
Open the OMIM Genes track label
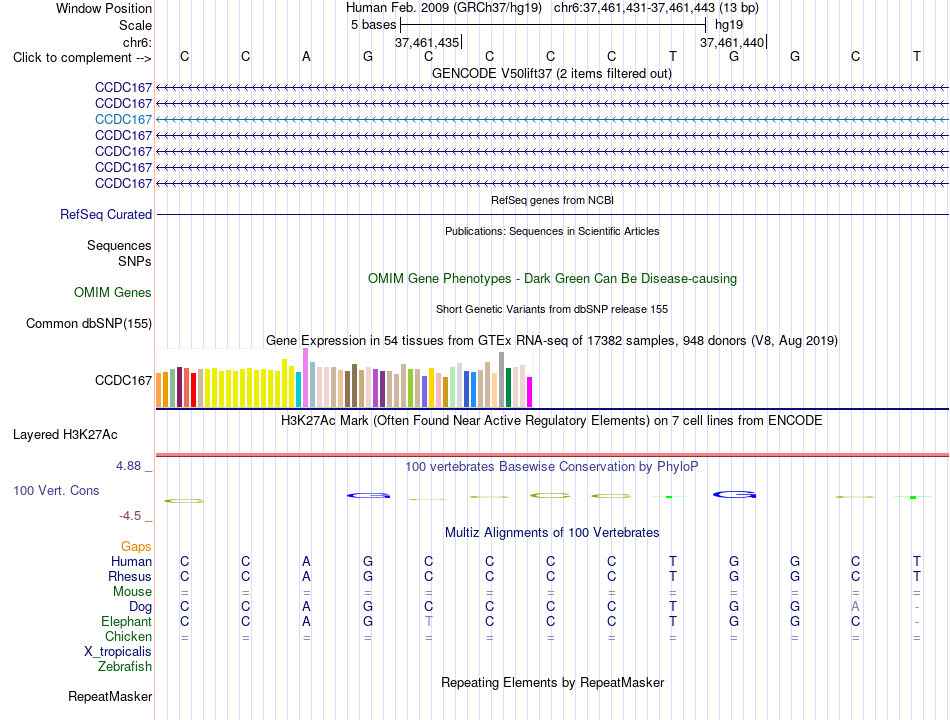tap(113, 293)
